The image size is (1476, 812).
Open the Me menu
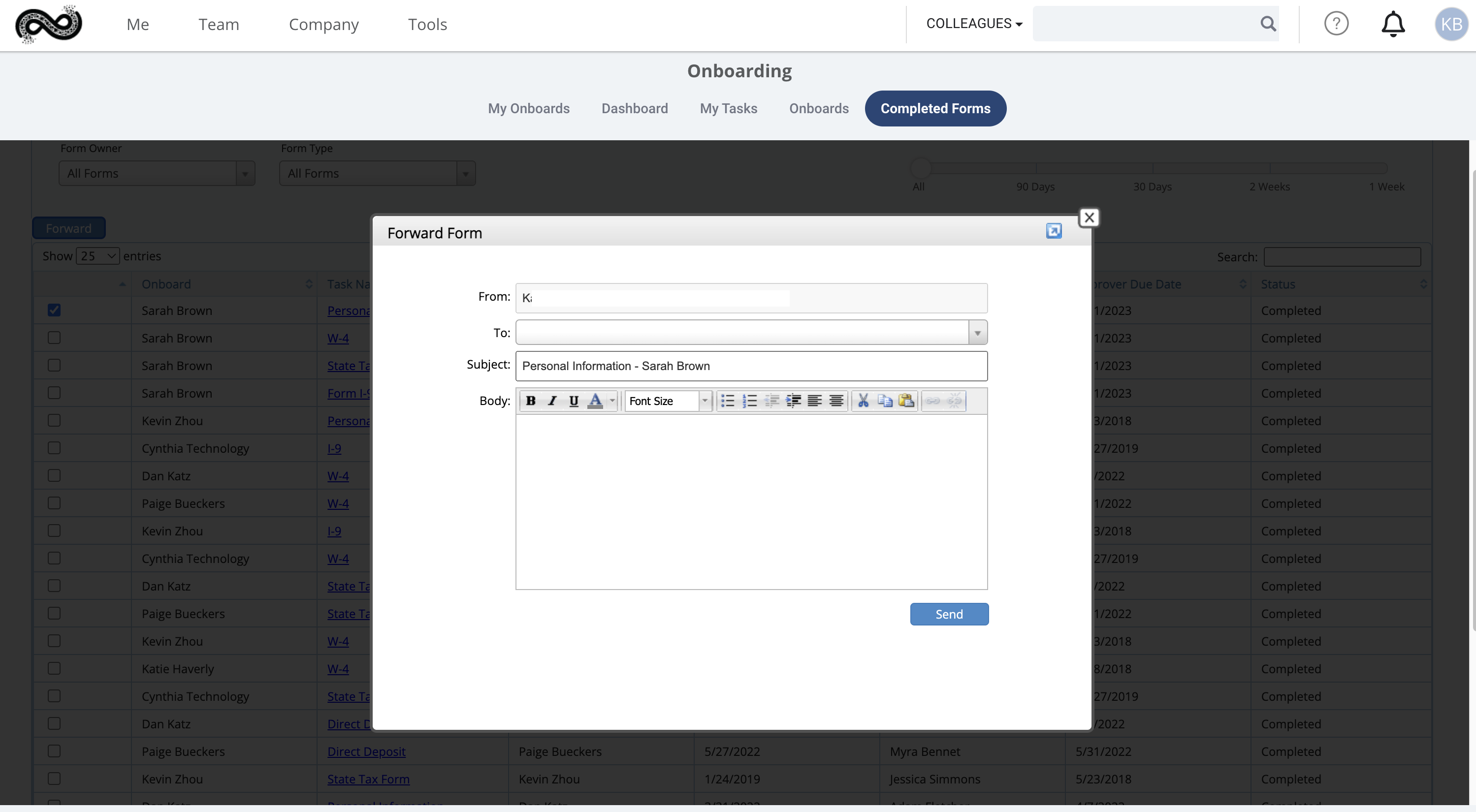point(137,25)
